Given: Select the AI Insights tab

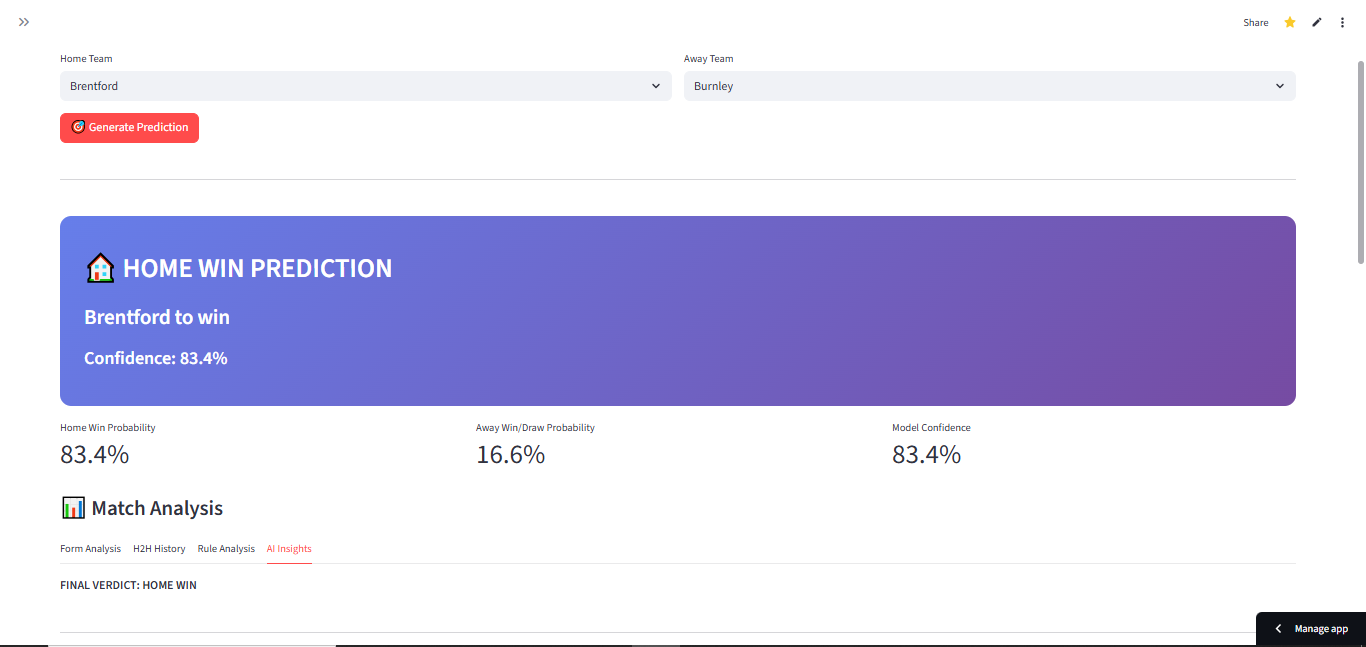Looking at the screenshot, I should 289,548.
